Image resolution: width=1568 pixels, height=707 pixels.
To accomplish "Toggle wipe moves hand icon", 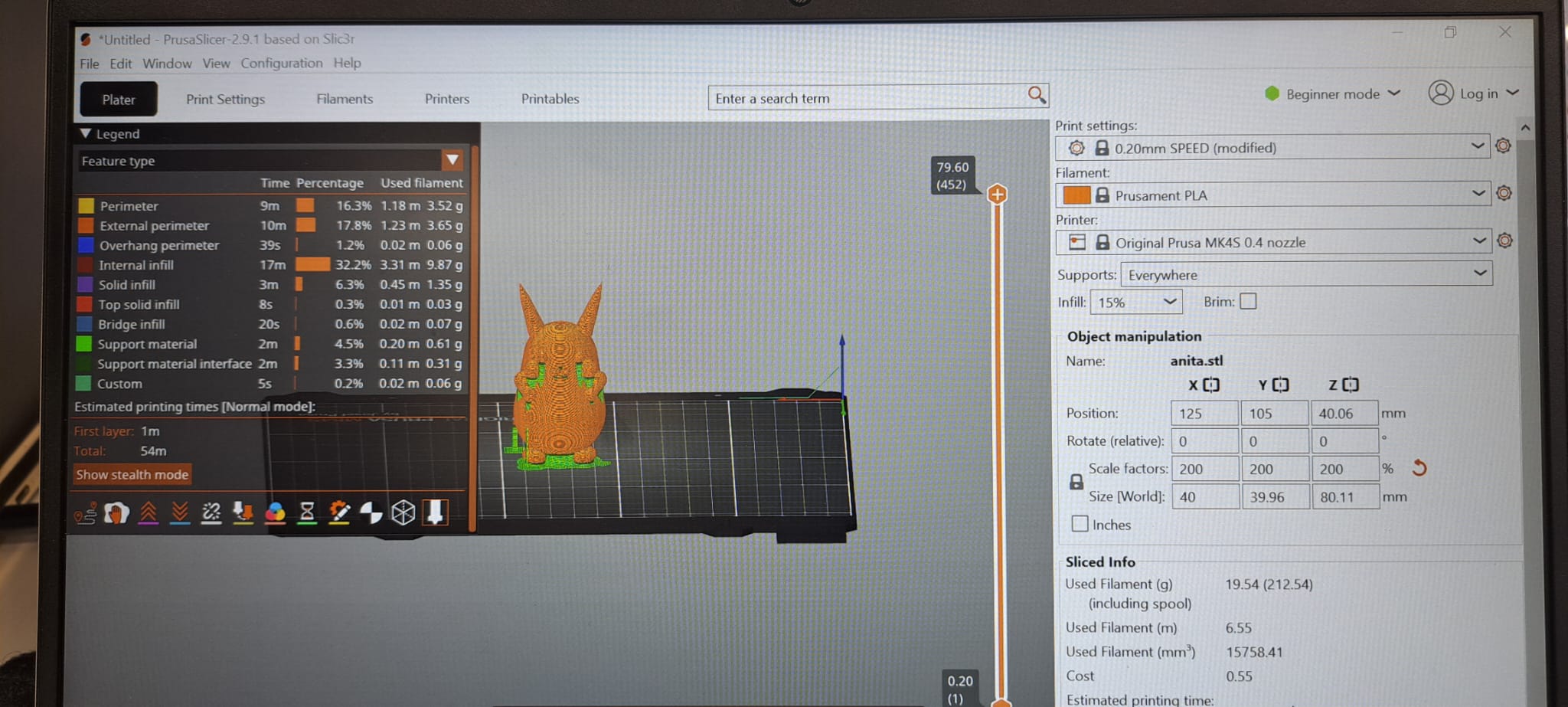I will (116, 513).
